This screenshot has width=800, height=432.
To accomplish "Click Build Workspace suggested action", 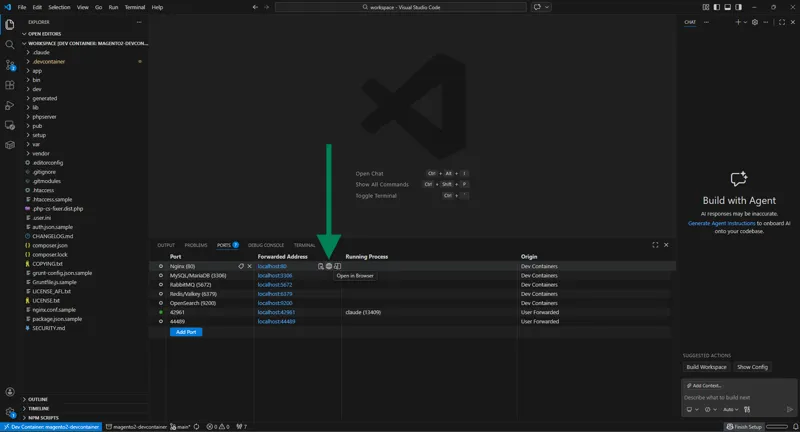I will 706,367.
